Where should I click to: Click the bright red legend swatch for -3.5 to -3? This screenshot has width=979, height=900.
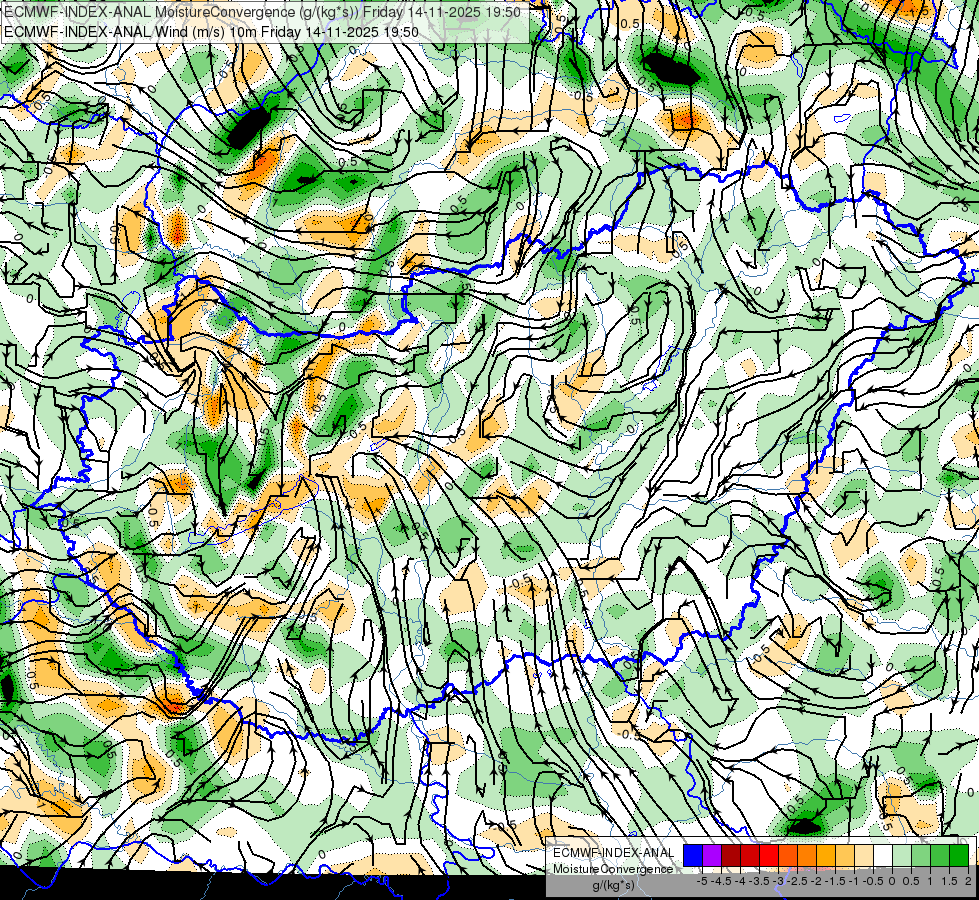pyautogui.click(x=769, y=856)
